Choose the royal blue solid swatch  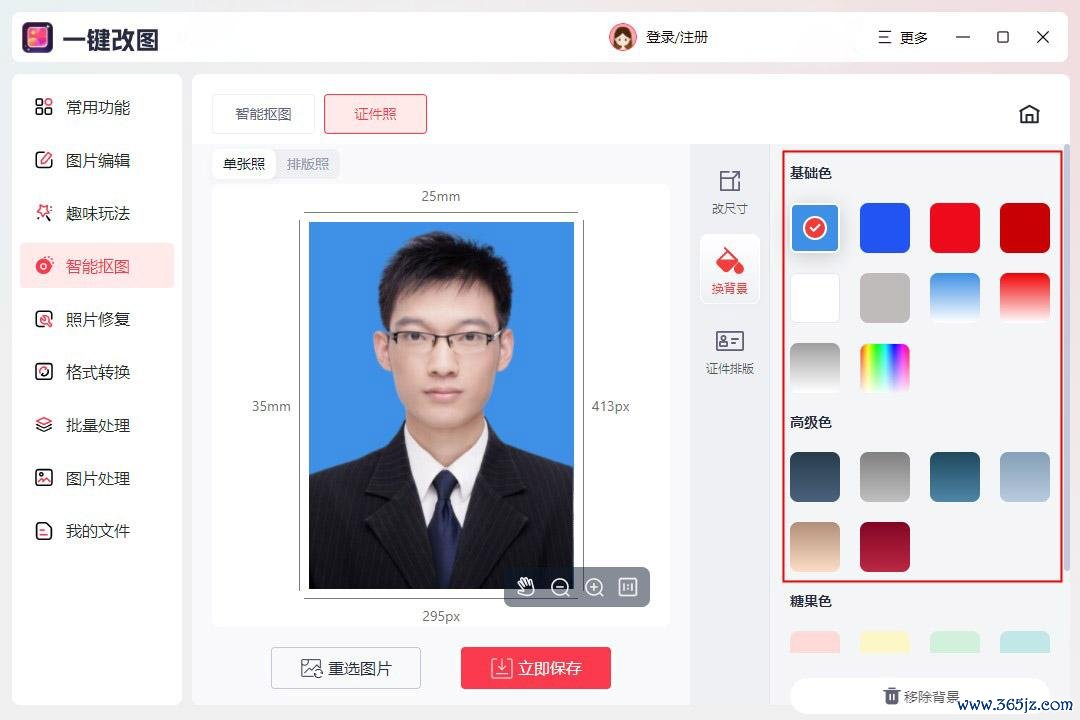pos(885,228)
